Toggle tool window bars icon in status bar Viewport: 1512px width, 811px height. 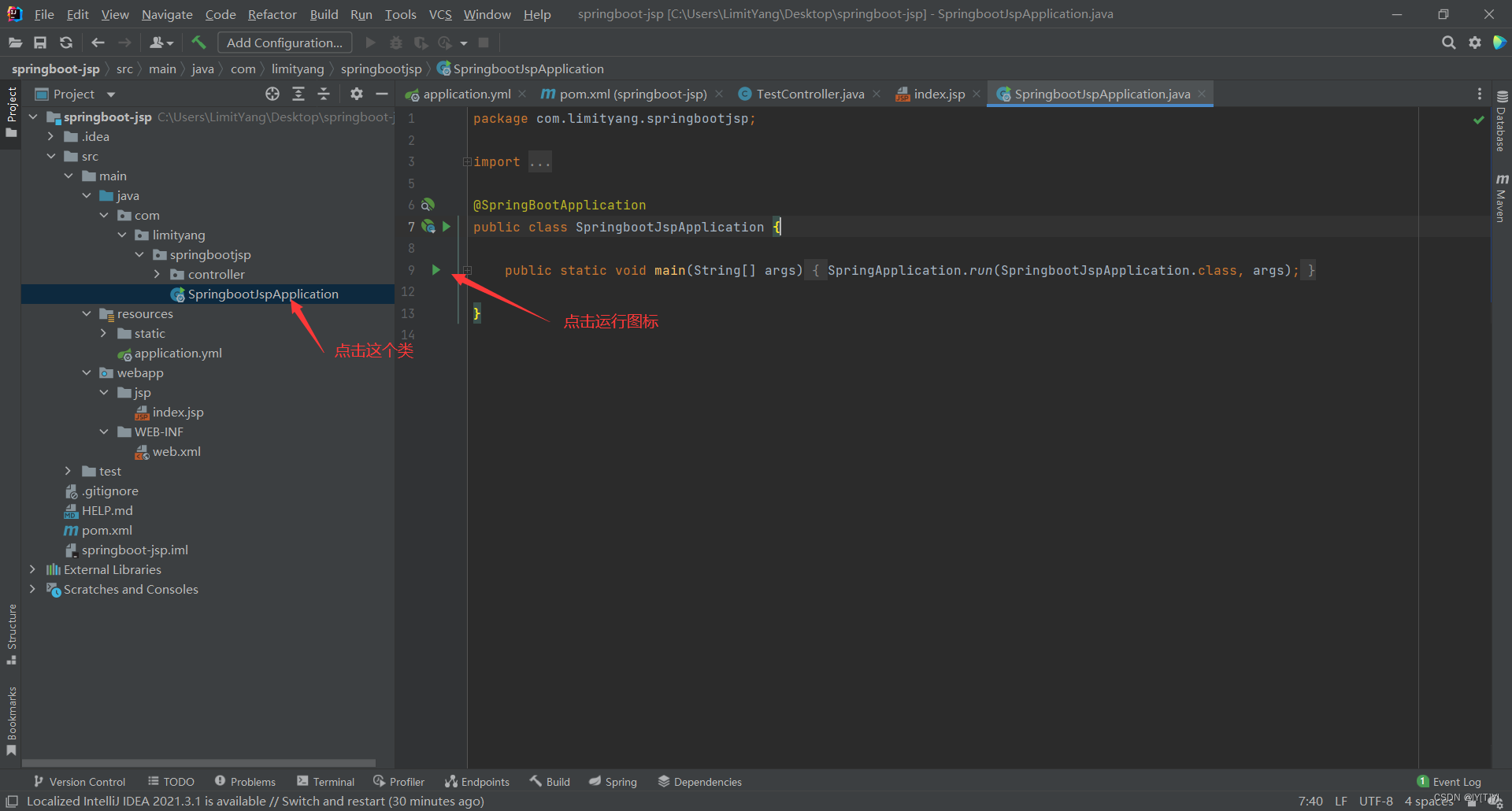[x=12, y=802]
